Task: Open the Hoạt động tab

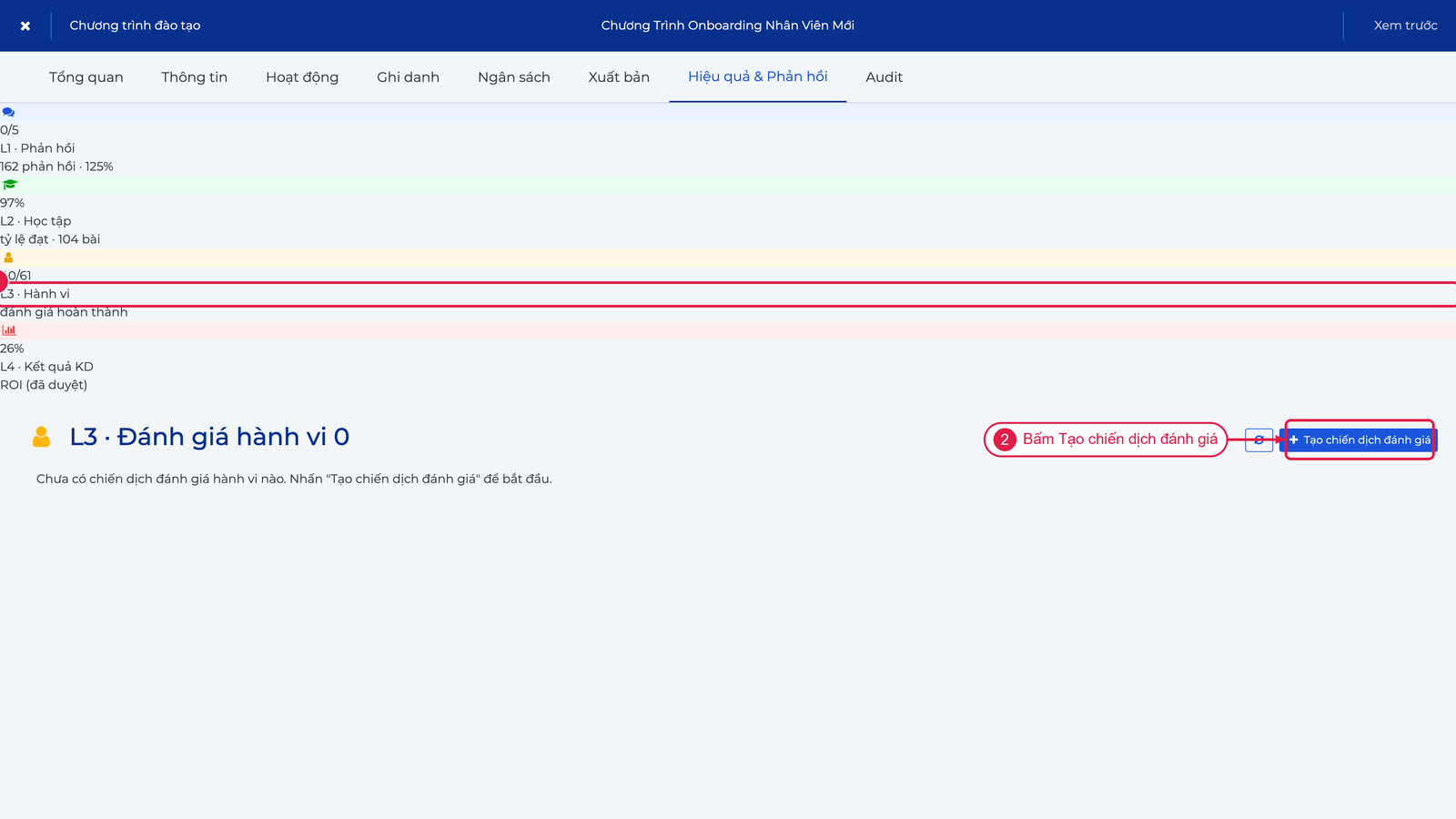Action: 302,77
